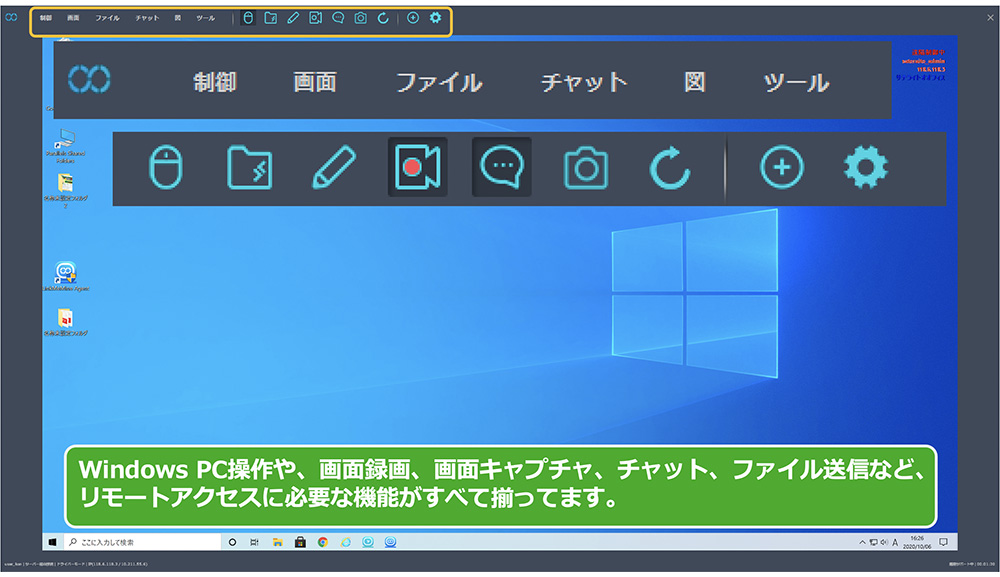Select the Parallels Shared Folders desktop shortcut

[x=66, y=146]
